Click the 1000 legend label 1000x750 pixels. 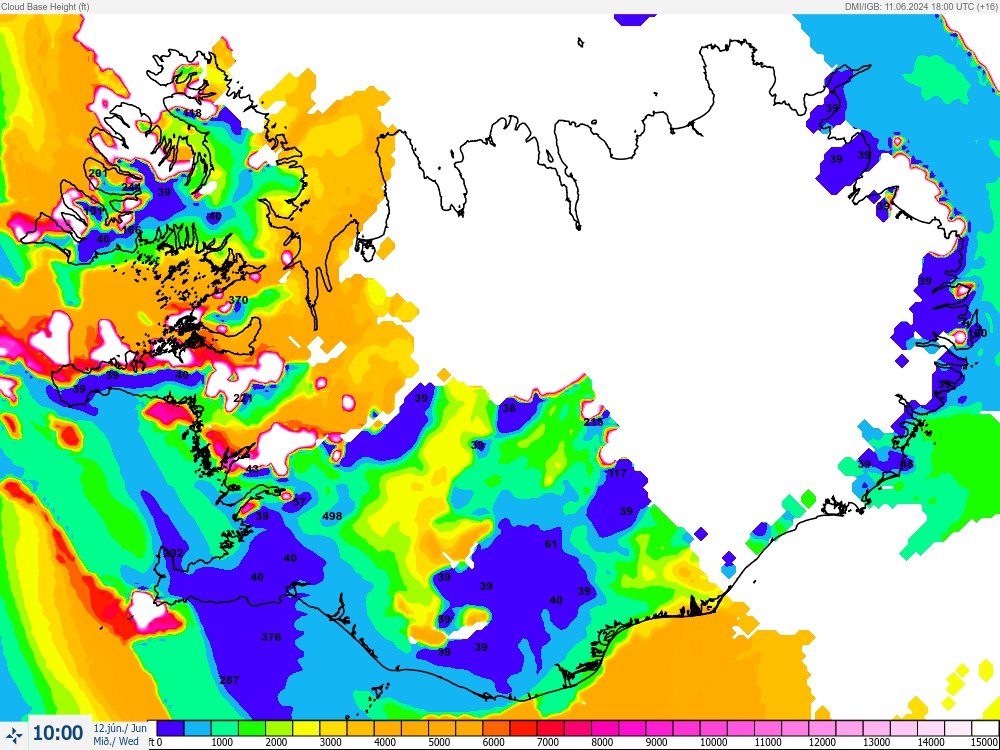pos(221,742)
